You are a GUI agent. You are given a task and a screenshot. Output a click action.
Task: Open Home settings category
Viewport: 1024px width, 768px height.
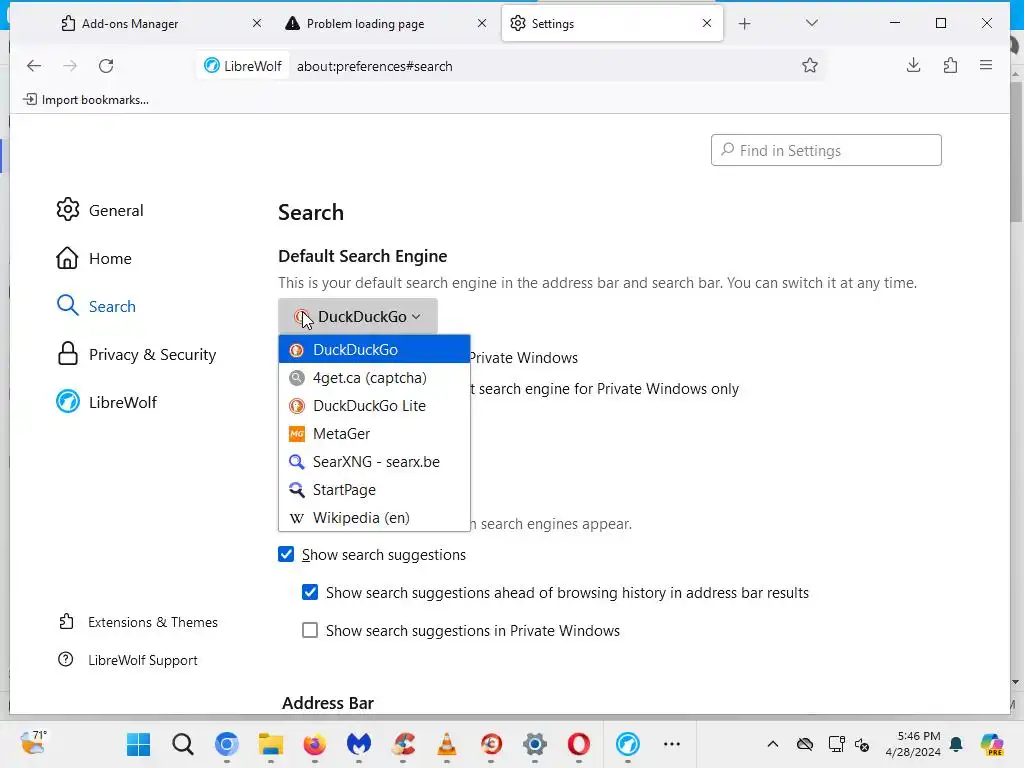click(94, 258)
